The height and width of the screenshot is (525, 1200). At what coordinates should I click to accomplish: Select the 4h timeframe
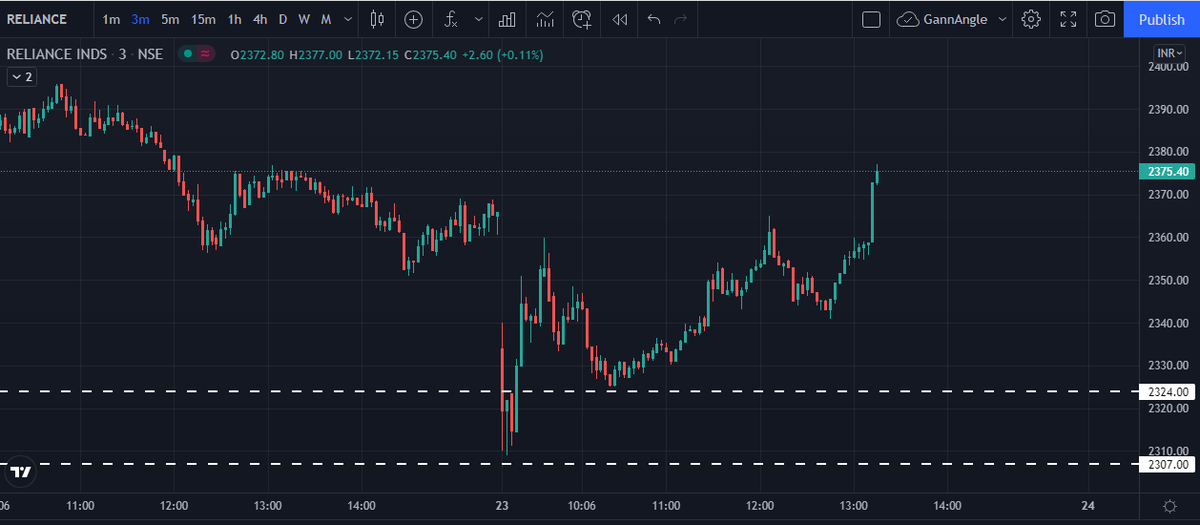[x=260, y=19]
